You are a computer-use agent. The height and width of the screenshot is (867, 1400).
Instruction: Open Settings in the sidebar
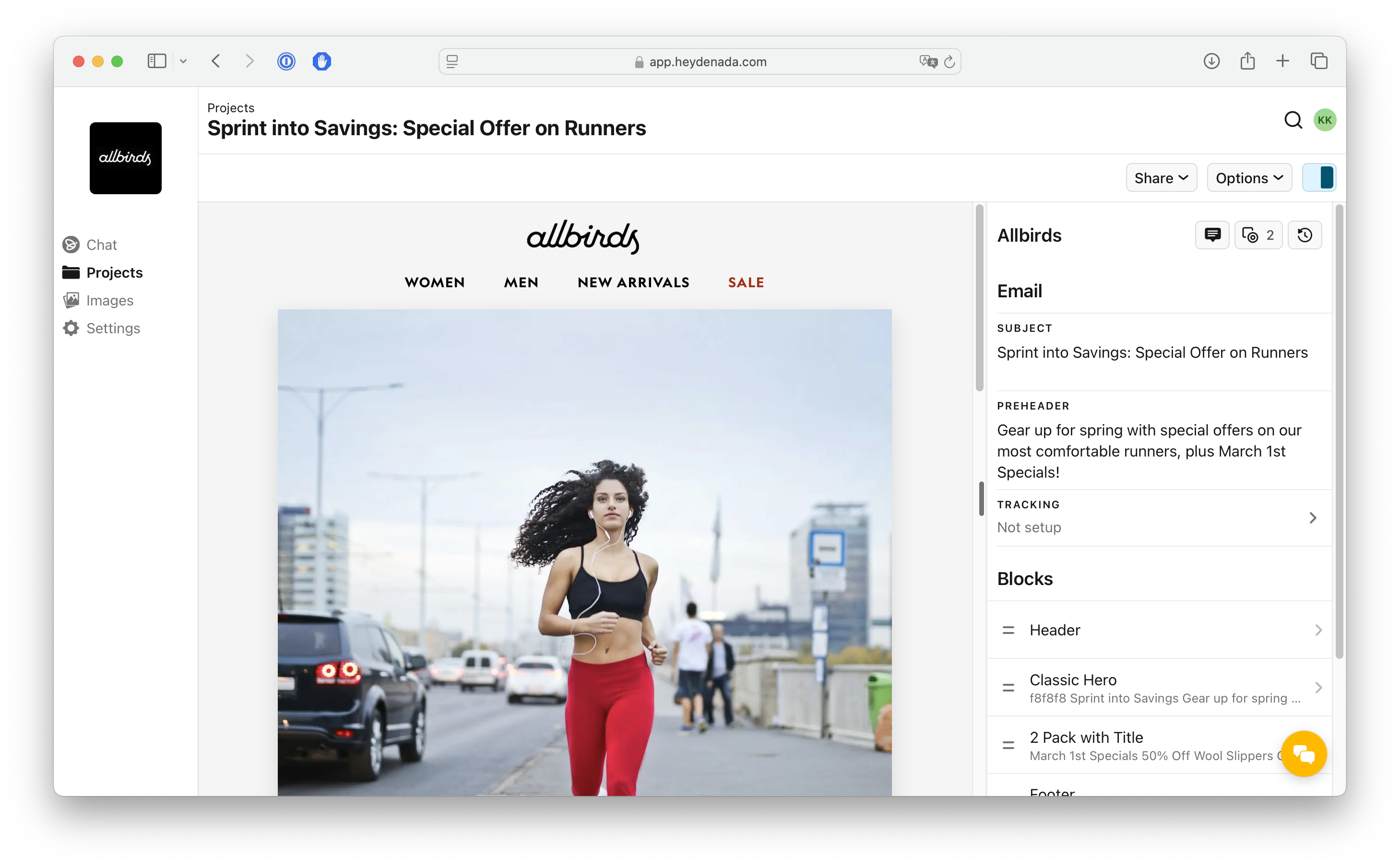pos(112,328)
